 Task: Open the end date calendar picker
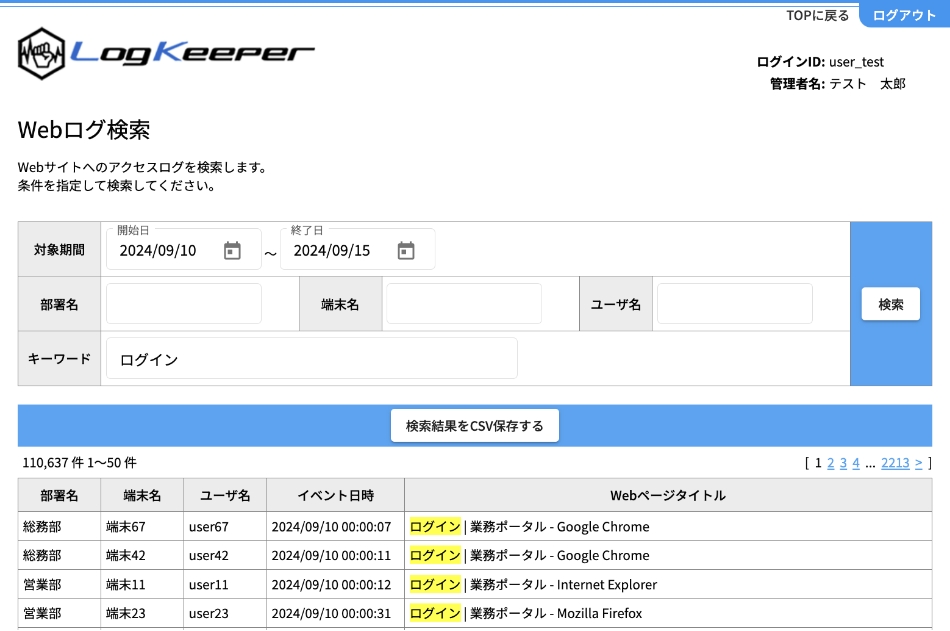point(406,250)
